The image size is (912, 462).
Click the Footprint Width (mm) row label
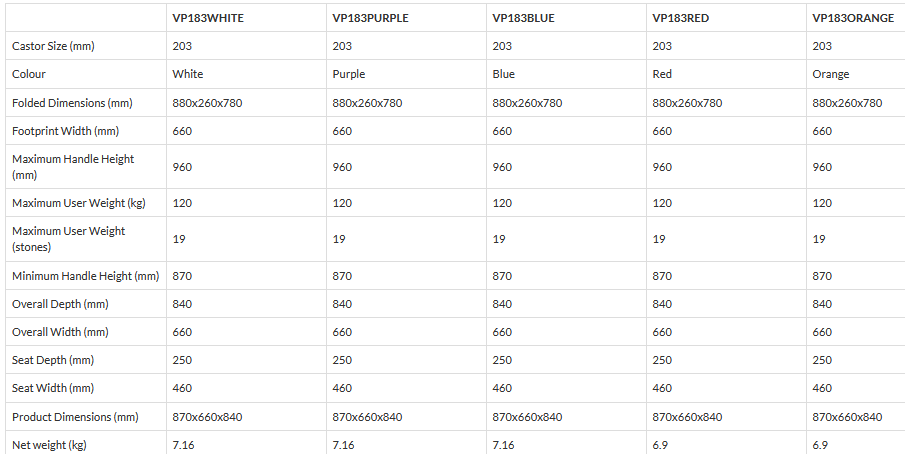(66, 131)
